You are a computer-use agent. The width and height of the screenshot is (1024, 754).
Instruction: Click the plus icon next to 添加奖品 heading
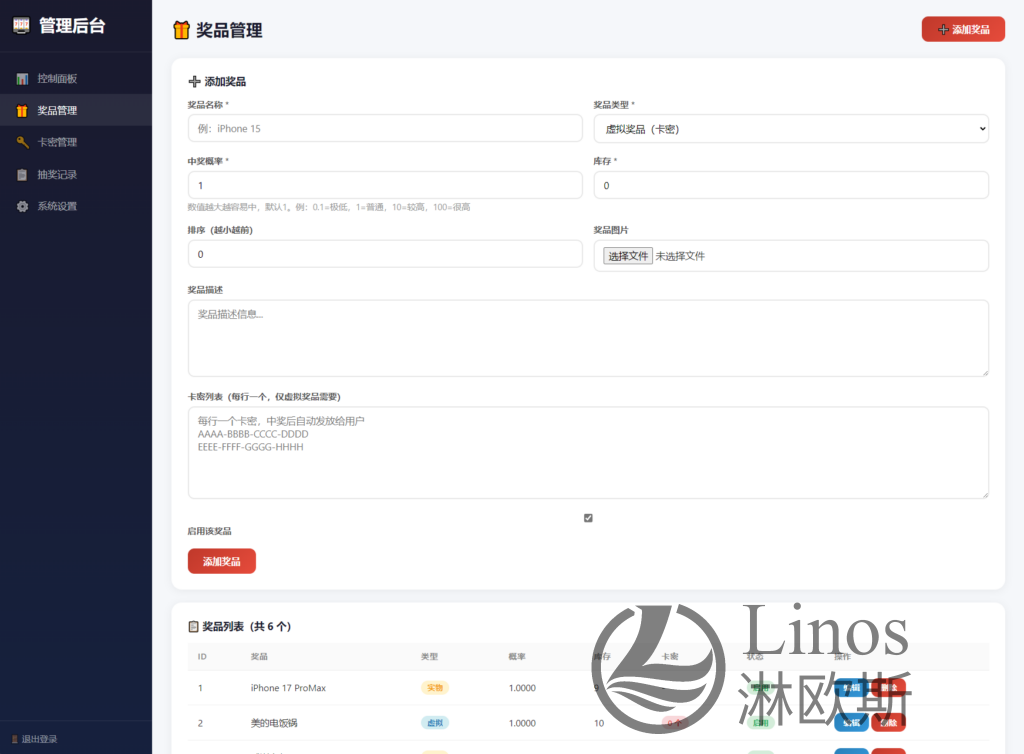pos(194,82)
